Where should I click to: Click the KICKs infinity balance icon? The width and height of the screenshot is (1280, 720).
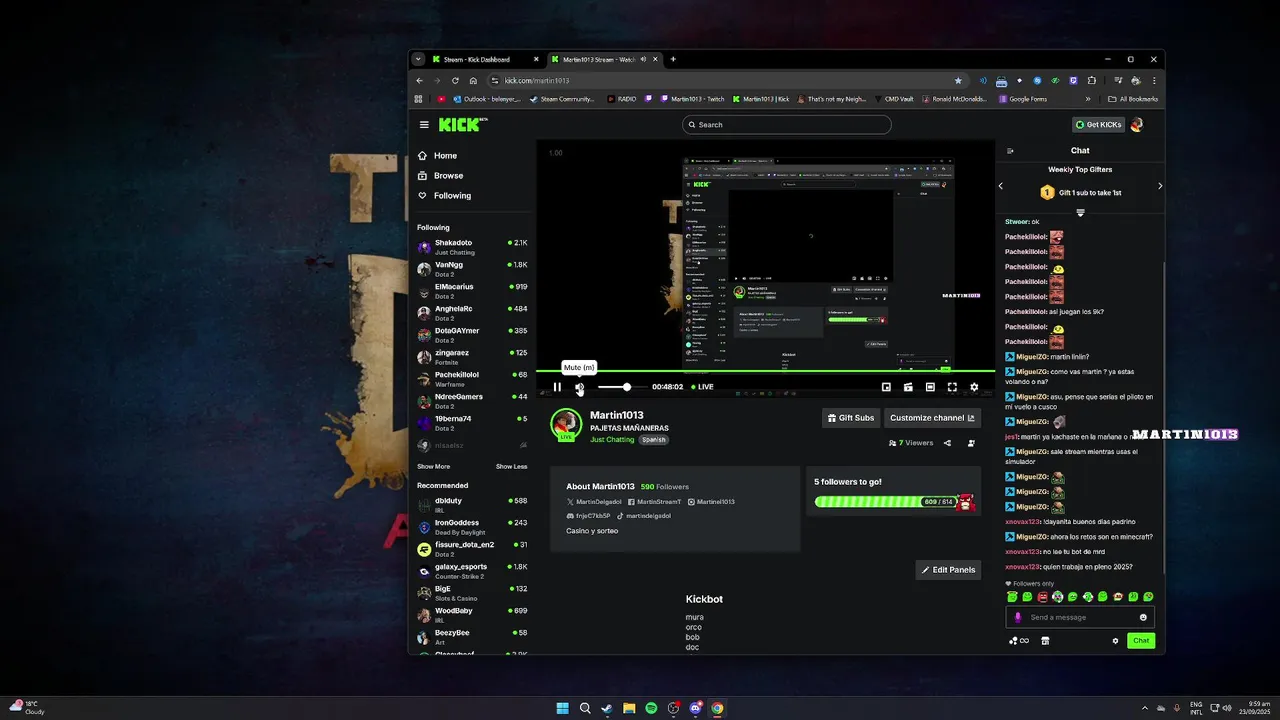[1018, 641]
